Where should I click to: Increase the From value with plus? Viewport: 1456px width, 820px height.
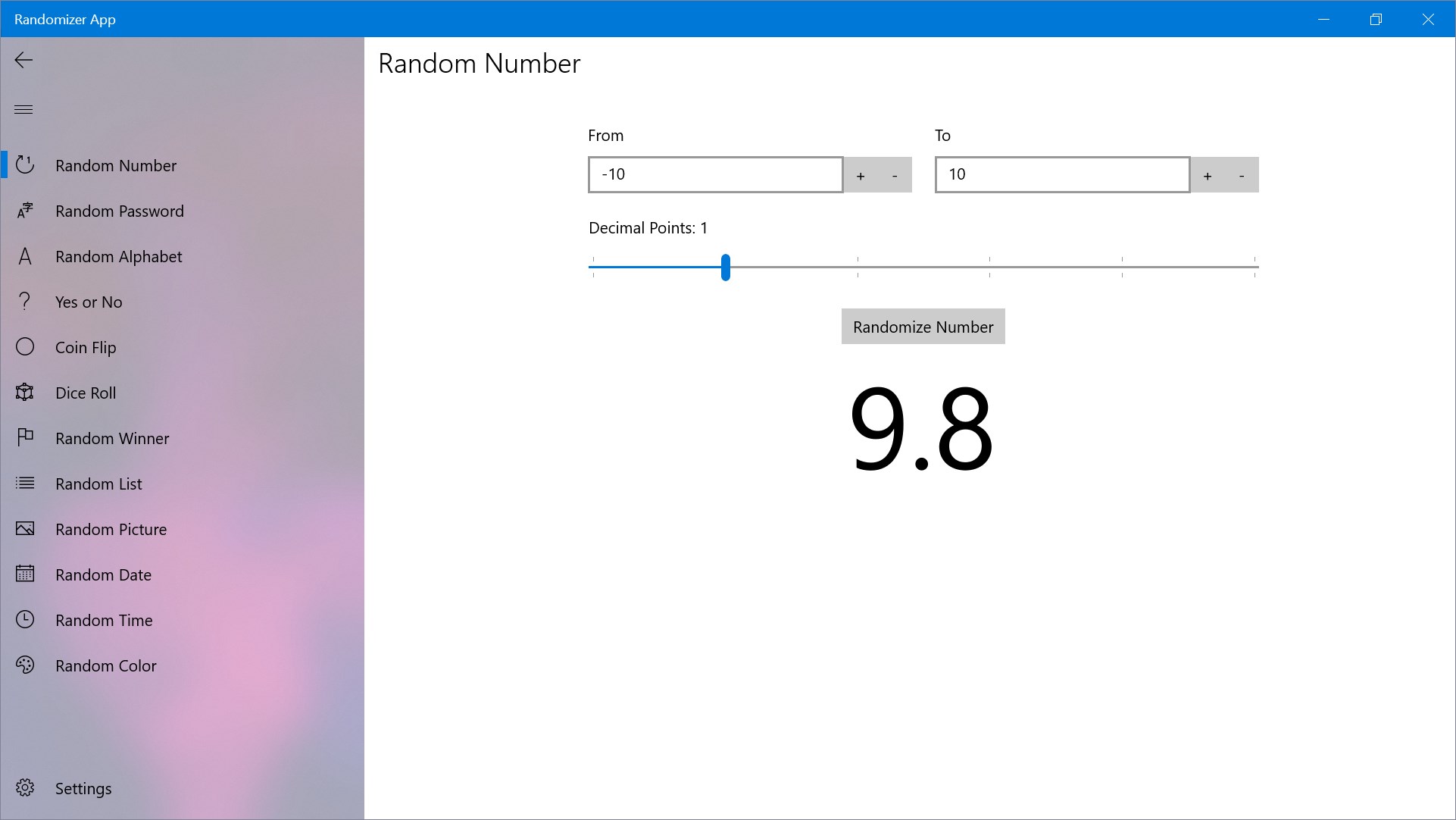(x=861, y=176)
